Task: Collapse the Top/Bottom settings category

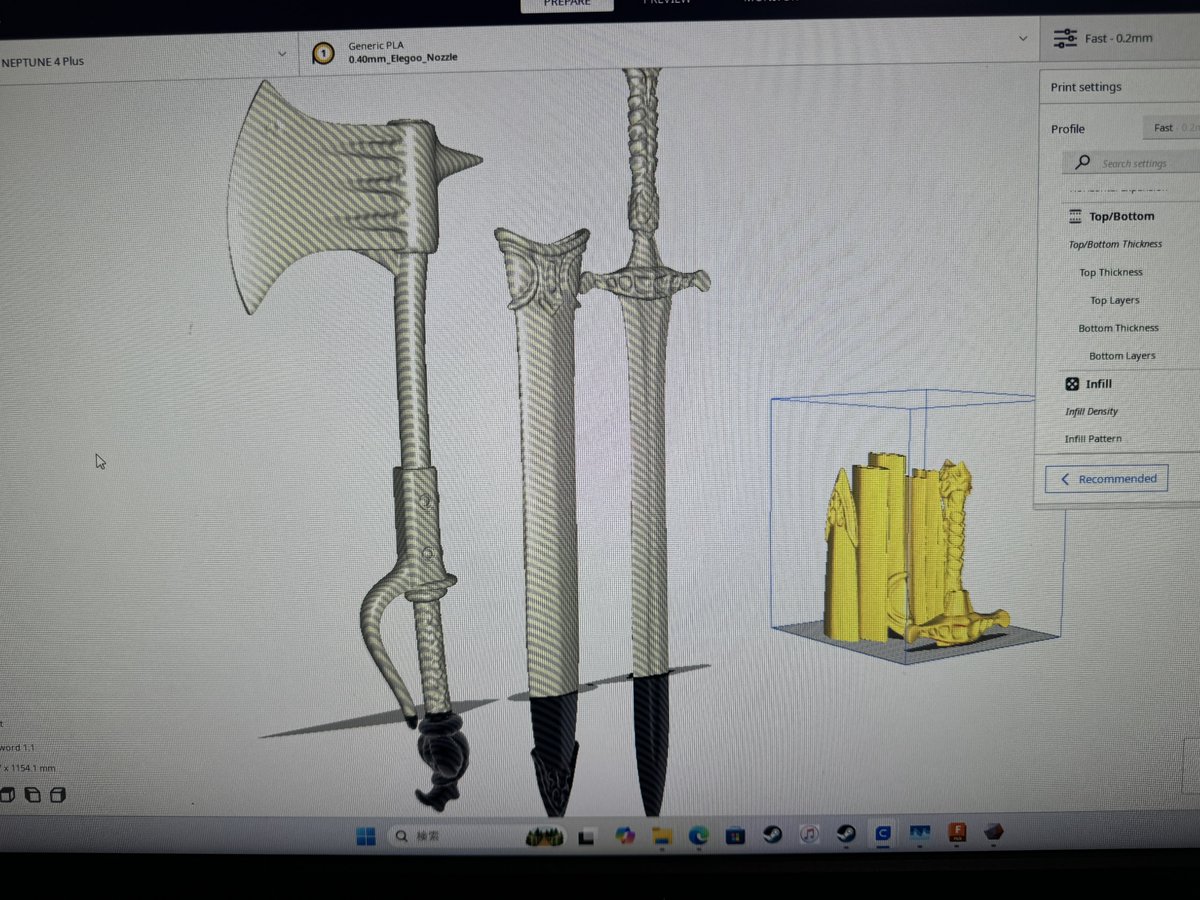Action: pos(1121,216)
